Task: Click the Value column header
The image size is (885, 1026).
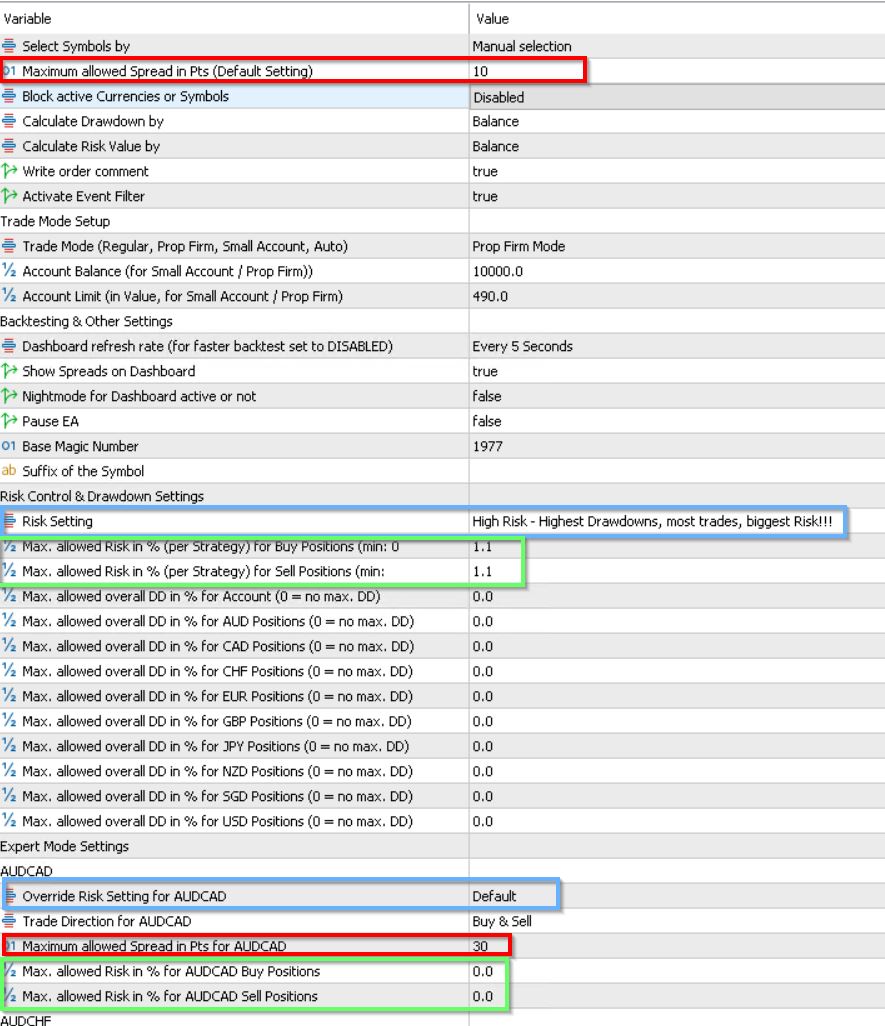Action: click(x=675, y=19)
